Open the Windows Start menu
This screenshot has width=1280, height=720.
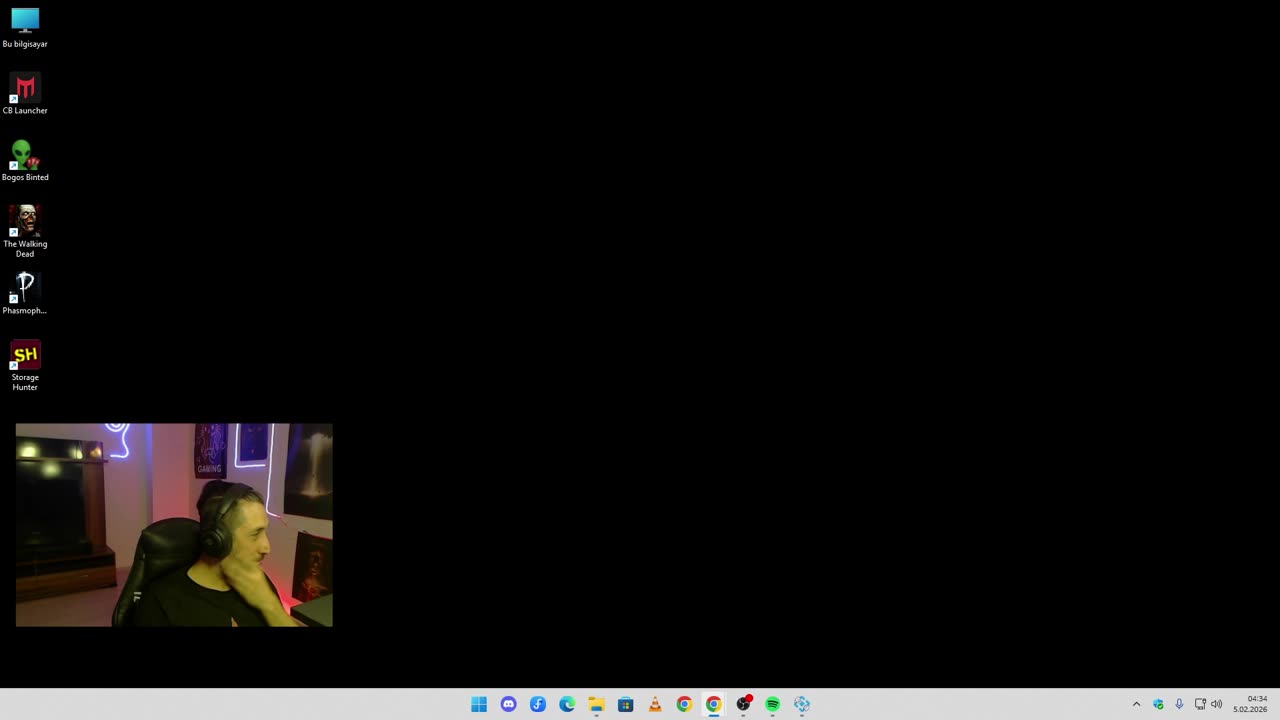pyautogui.click(x=479, y=704)
